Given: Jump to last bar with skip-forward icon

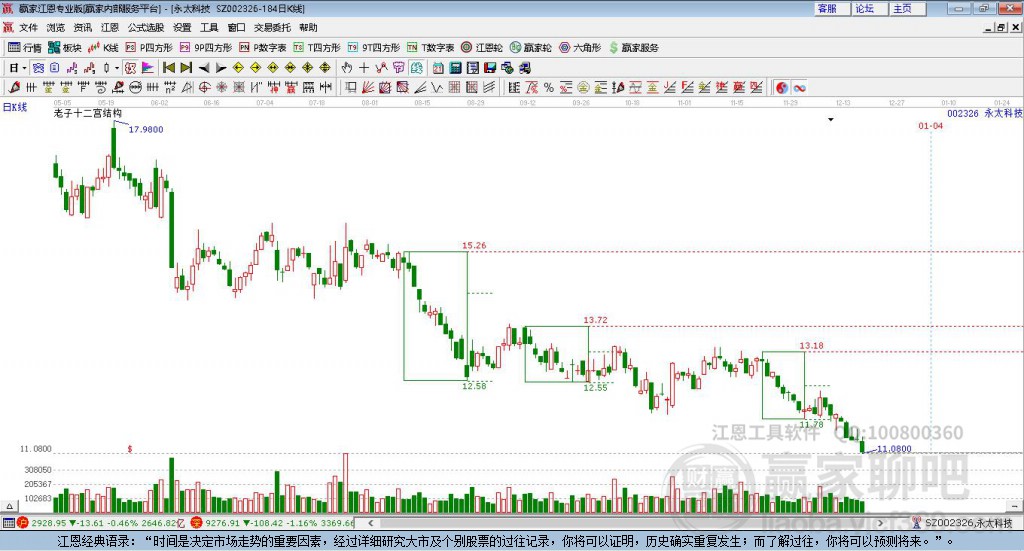Looking at the screenshot, I should click(x=186, y=68).
